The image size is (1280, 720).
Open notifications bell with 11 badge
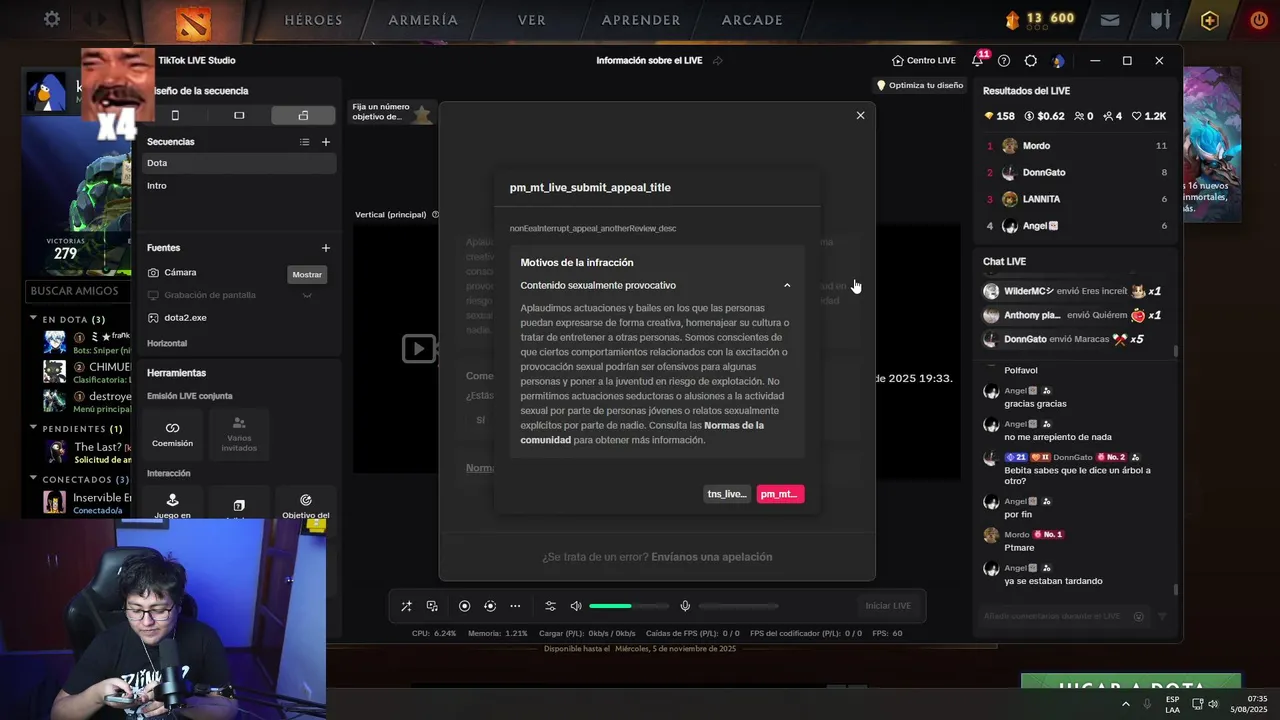(979, 60)
